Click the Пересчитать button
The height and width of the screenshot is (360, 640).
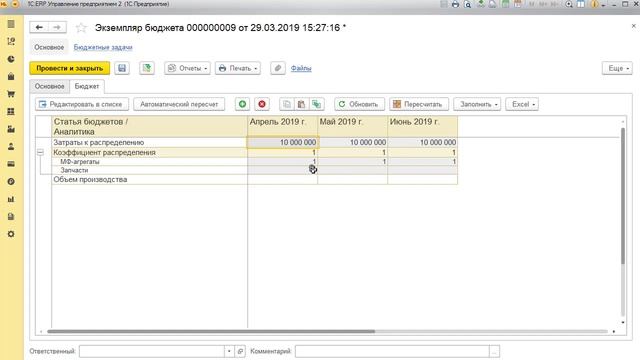[x=419, y=104]
